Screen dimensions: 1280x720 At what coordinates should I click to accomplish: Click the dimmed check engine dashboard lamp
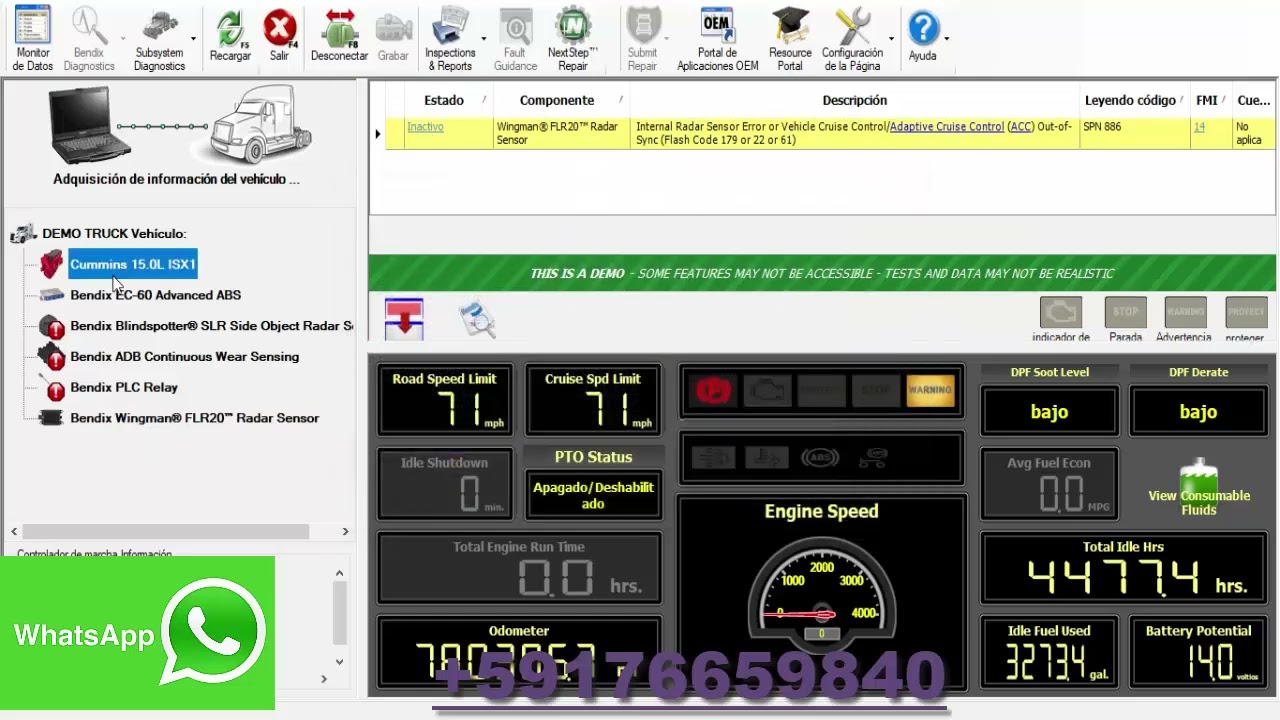pyautogui.click(x=767, y=391)
